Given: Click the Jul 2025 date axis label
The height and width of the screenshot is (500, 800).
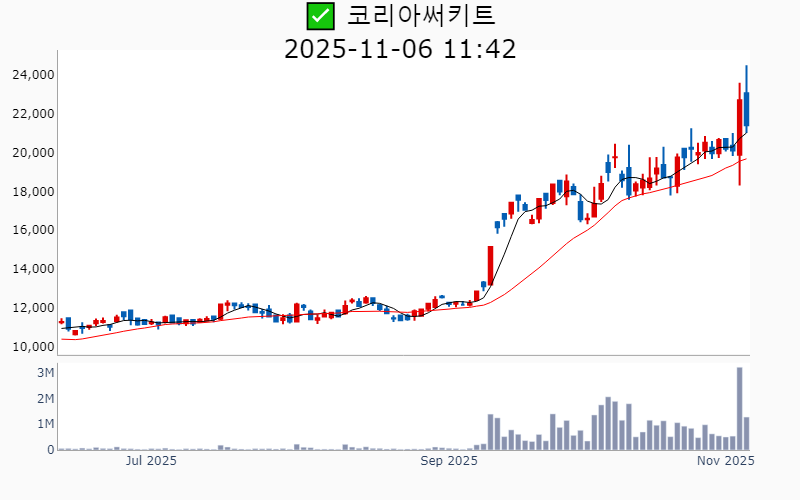Looking at the screenshot, I should [151, 461].
